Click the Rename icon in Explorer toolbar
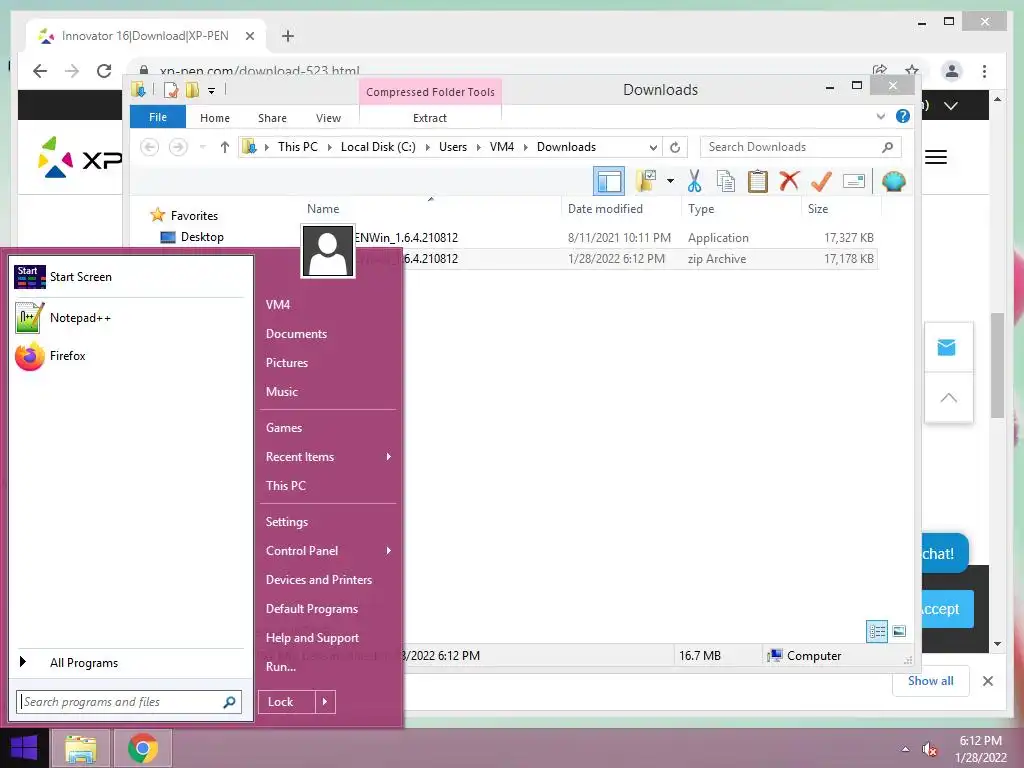 [854, 181]
